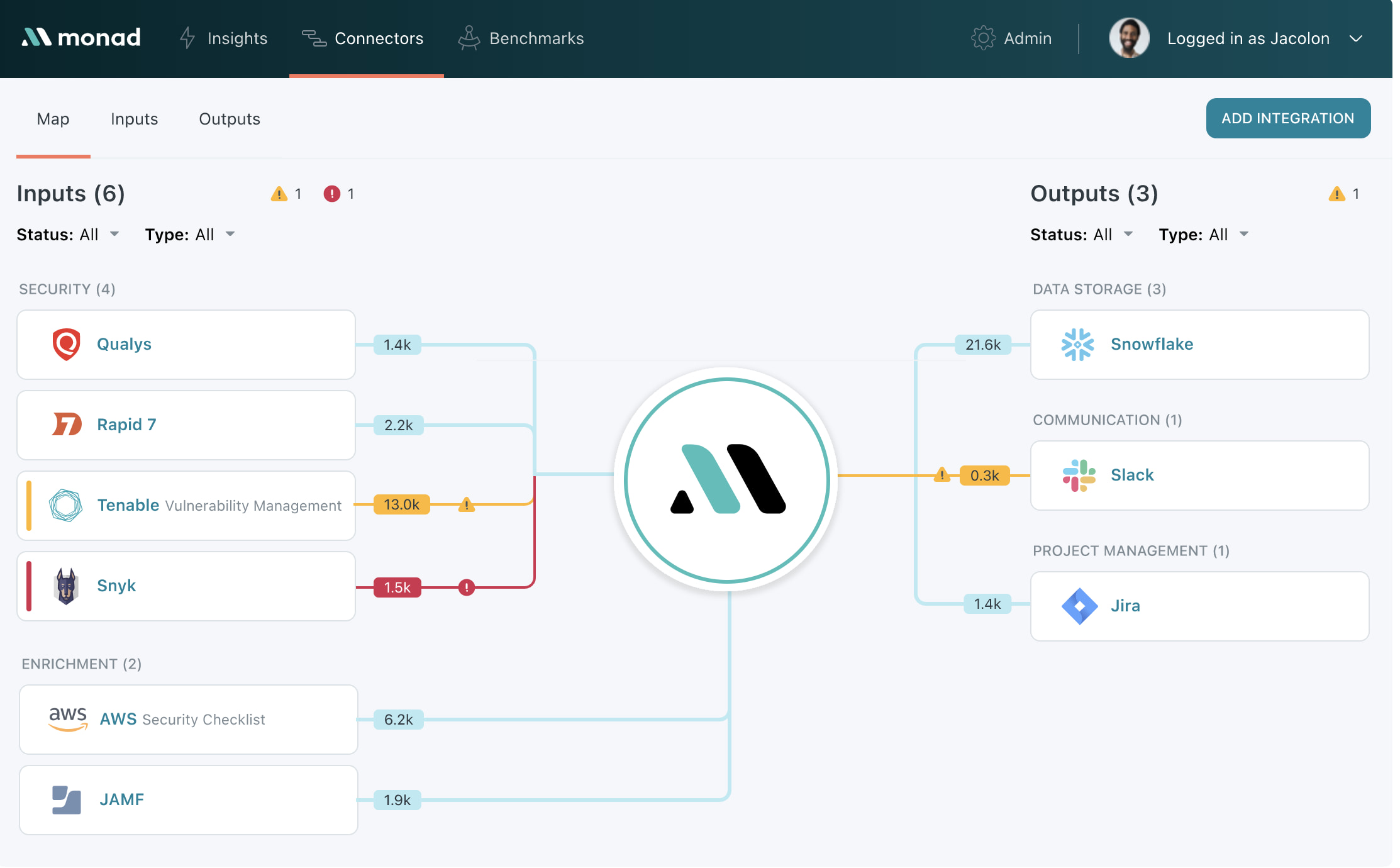Open the AWS Security Checklist link
The height and width of the screenshot is (868, 1400).
click(182, 719)
